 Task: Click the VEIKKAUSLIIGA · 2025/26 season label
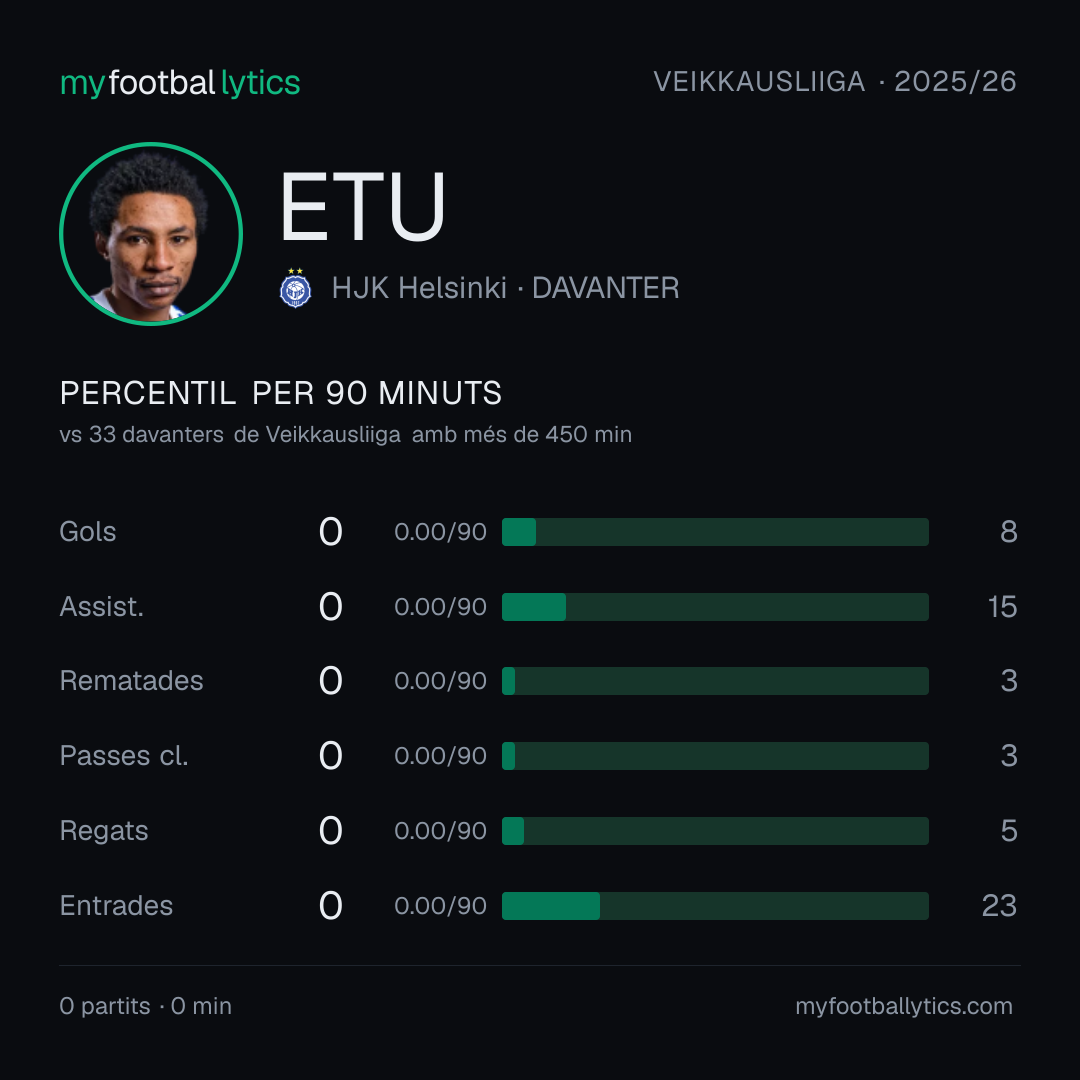(x=835, y=81)
